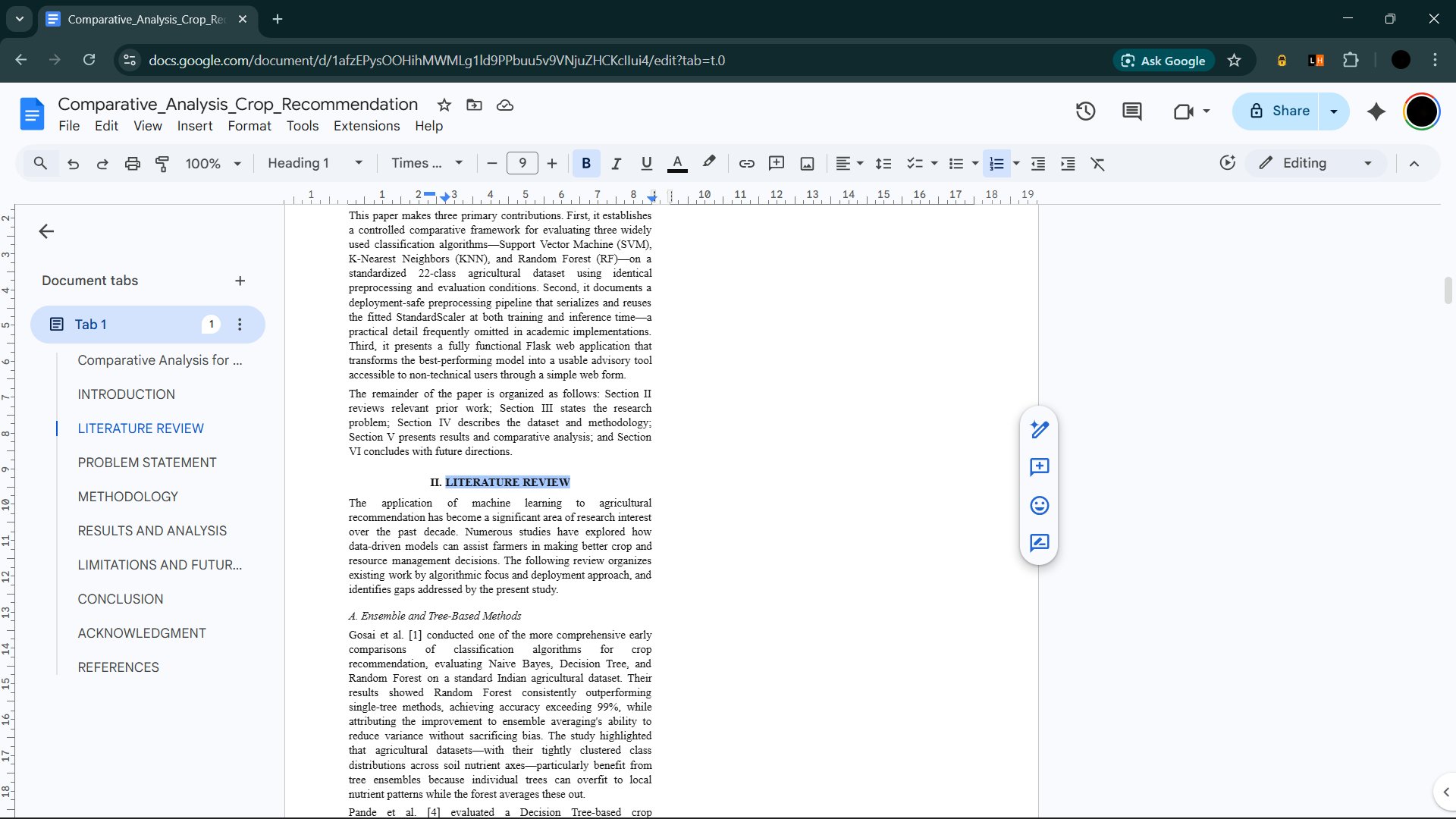The image size is (1456, 819).
Task: Toggle underline formatting
Action: click(x=646, y=163)
